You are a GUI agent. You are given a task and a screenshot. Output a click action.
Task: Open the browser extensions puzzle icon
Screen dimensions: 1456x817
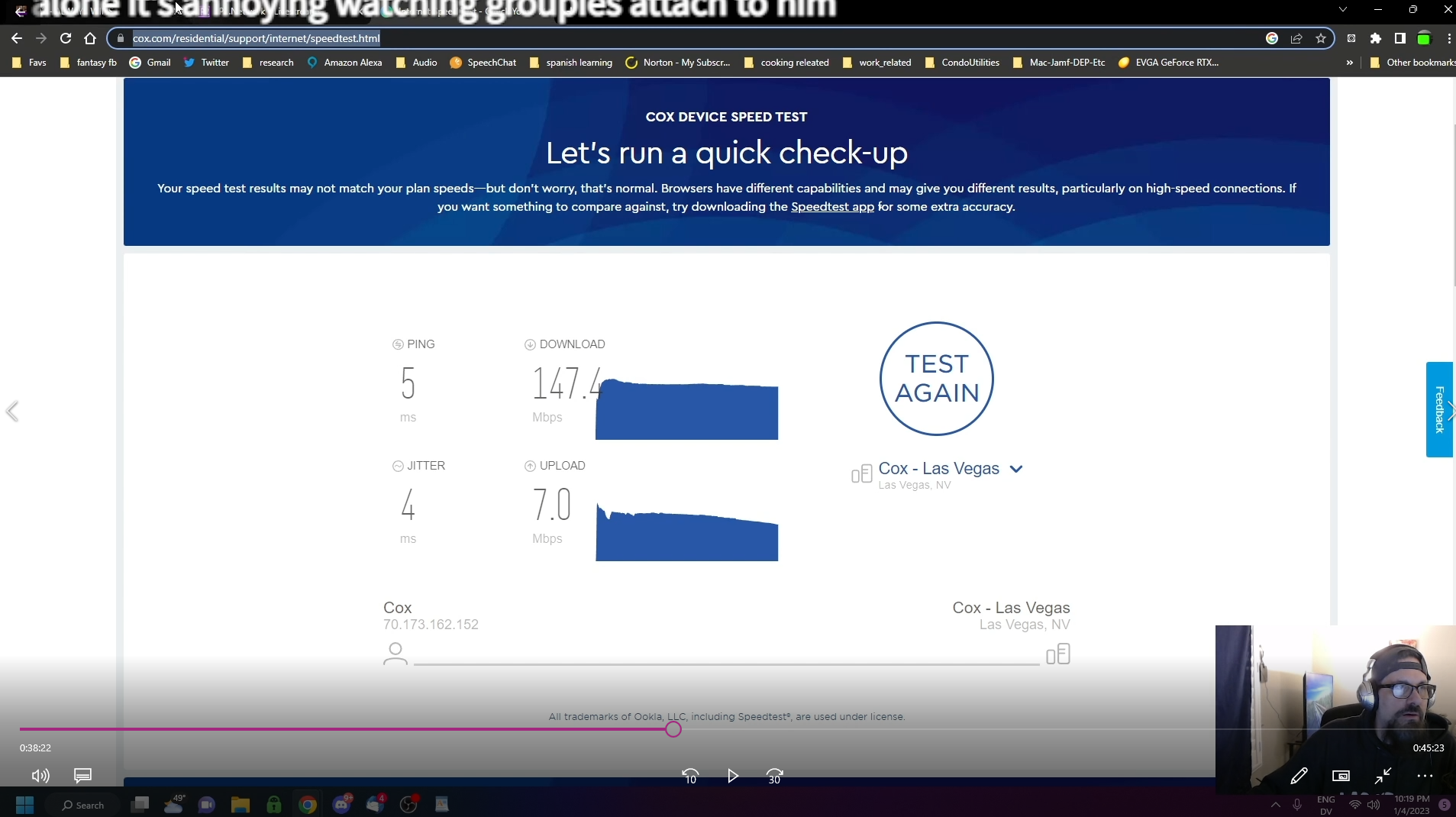point(1376,38)
